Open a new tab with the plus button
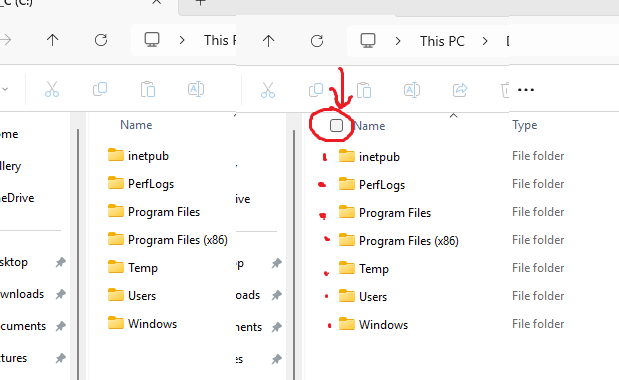The image size is (619, 380). tap(201, 2)
